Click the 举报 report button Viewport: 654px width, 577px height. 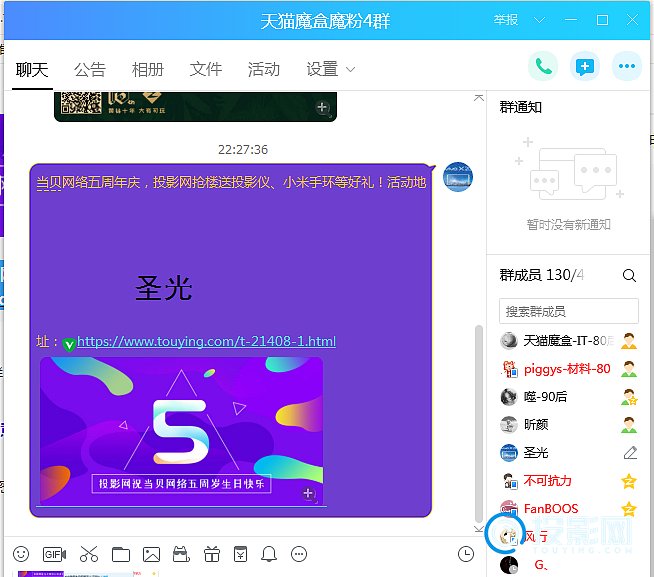[x=506, y=20]
